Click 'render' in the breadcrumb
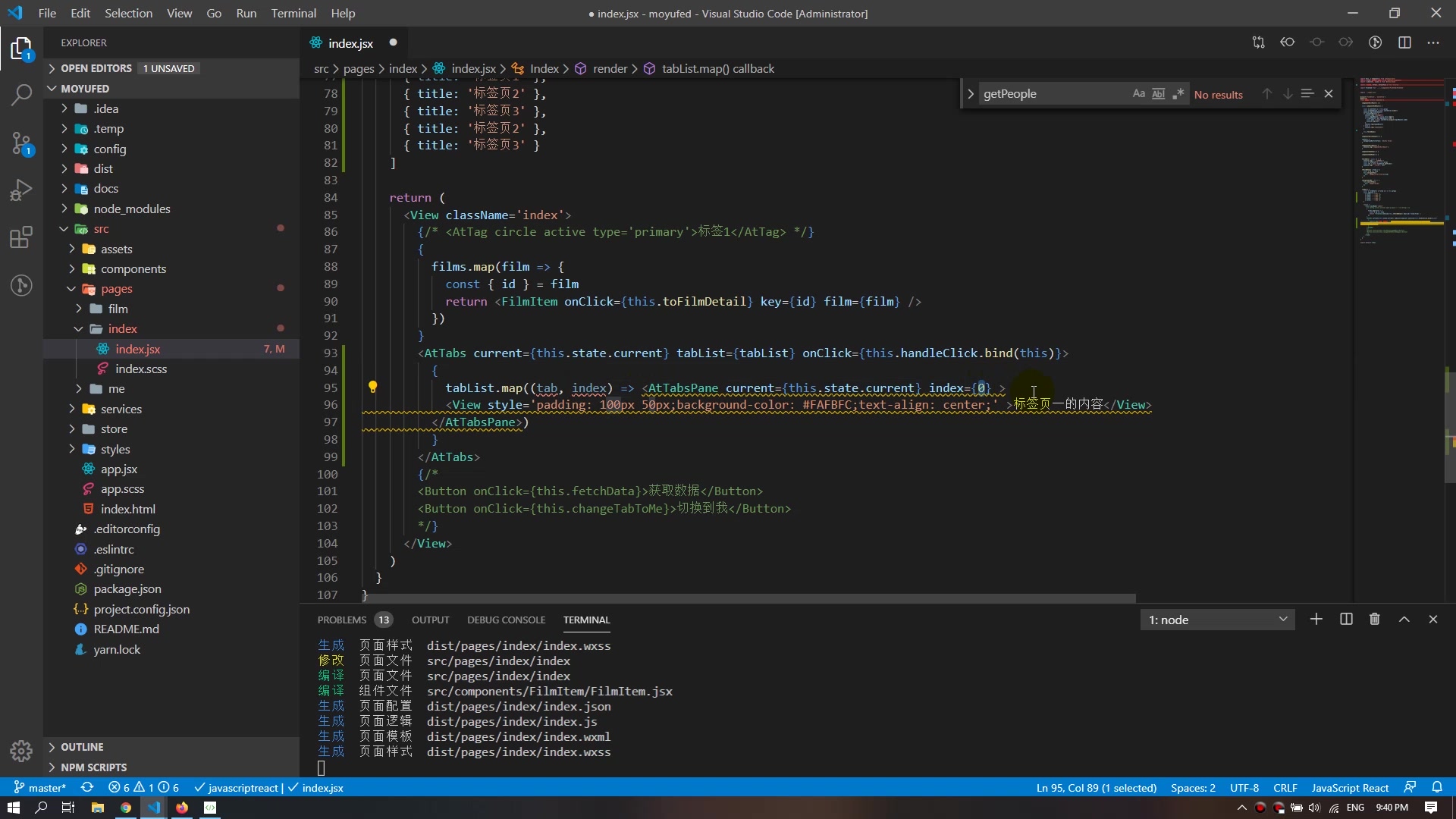Viewport: 1456px width, 819px height. click(x=610, y=68)
